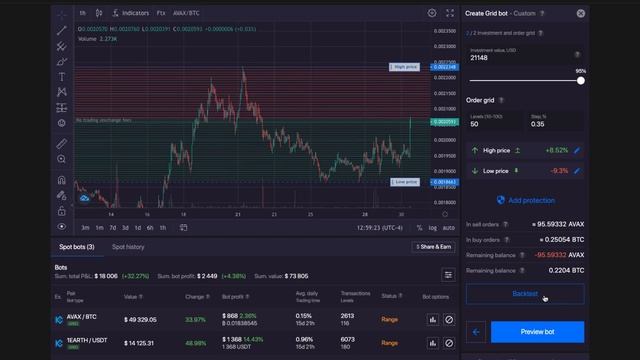Select the 3d date range
640x360 pixels.
(125, 228)
